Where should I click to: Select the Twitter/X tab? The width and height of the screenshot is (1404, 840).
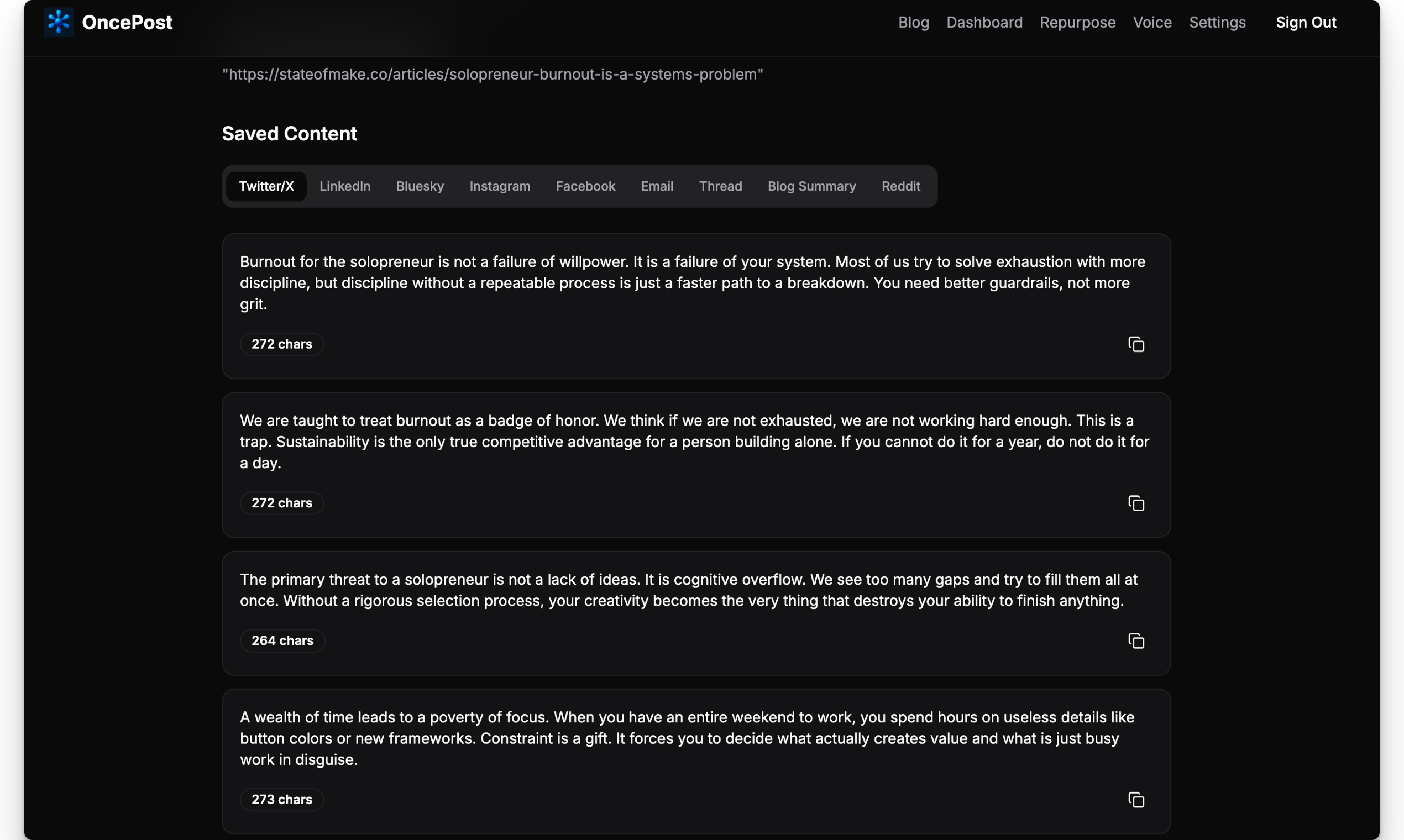point(266,186)
